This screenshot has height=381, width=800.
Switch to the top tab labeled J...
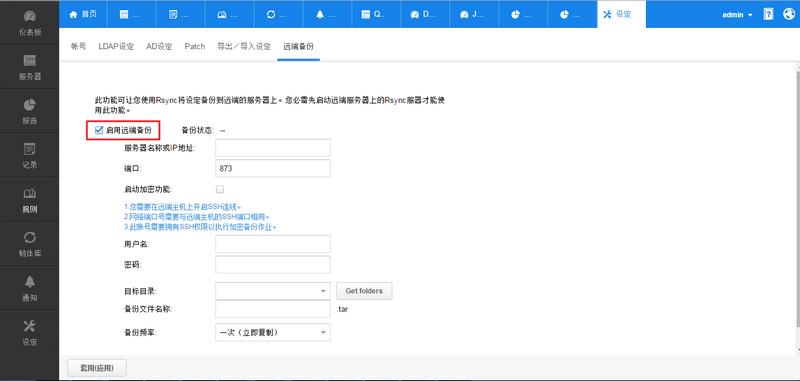pos(474,14)
